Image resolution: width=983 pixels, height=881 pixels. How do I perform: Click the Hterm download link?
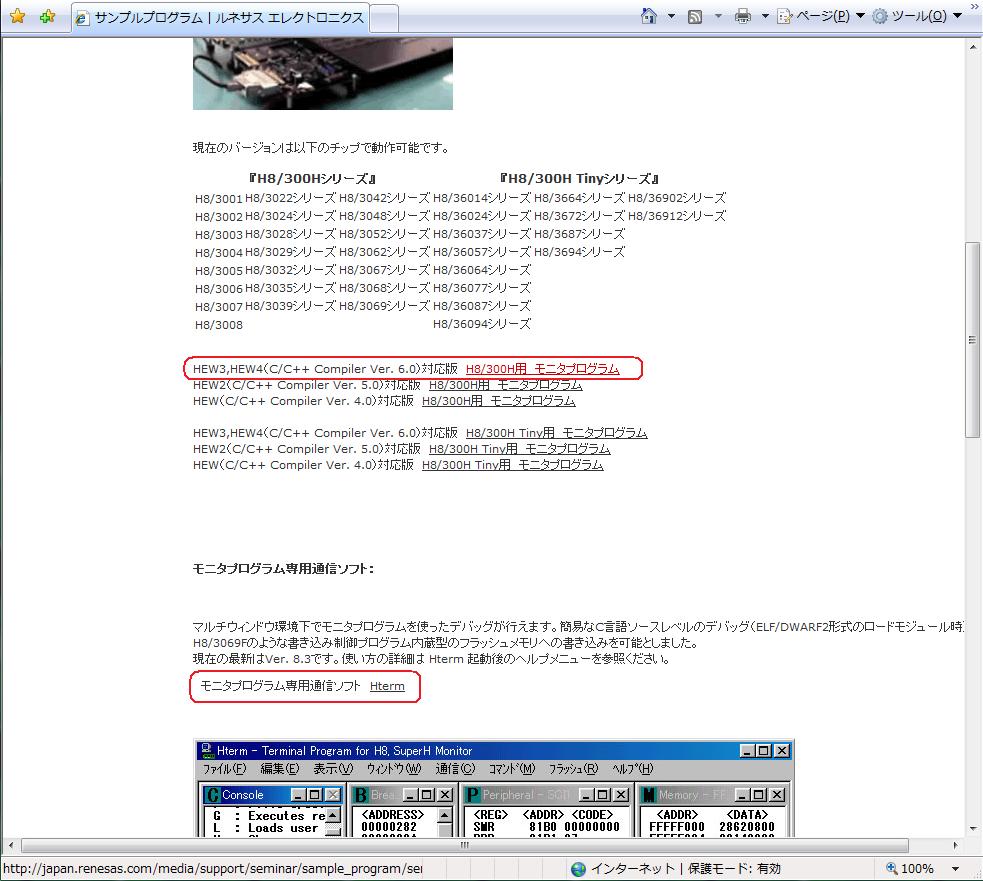(x=387, y=686)
